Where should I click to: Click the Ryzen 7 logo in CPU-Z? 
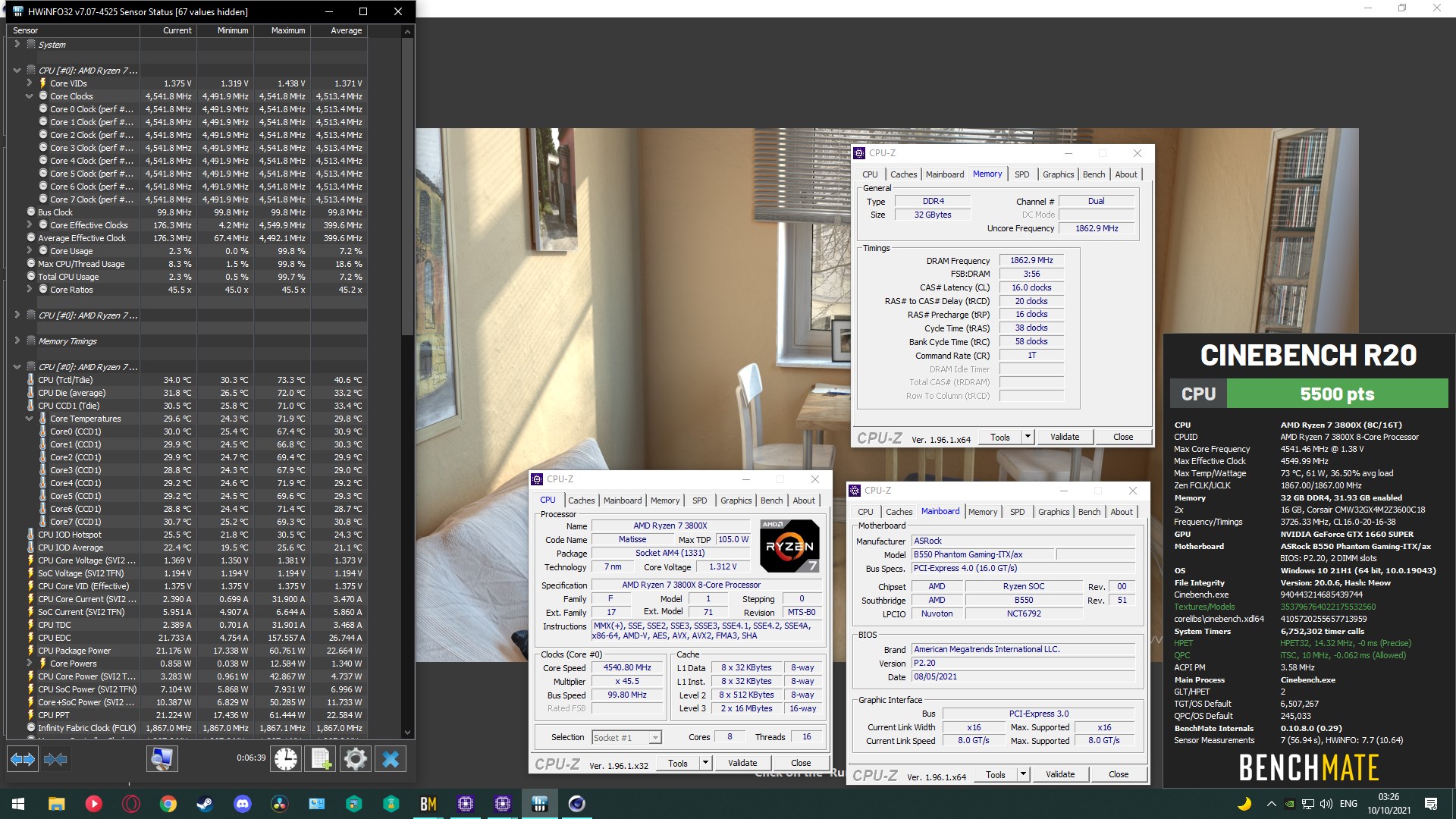click(x=789, y=546)
